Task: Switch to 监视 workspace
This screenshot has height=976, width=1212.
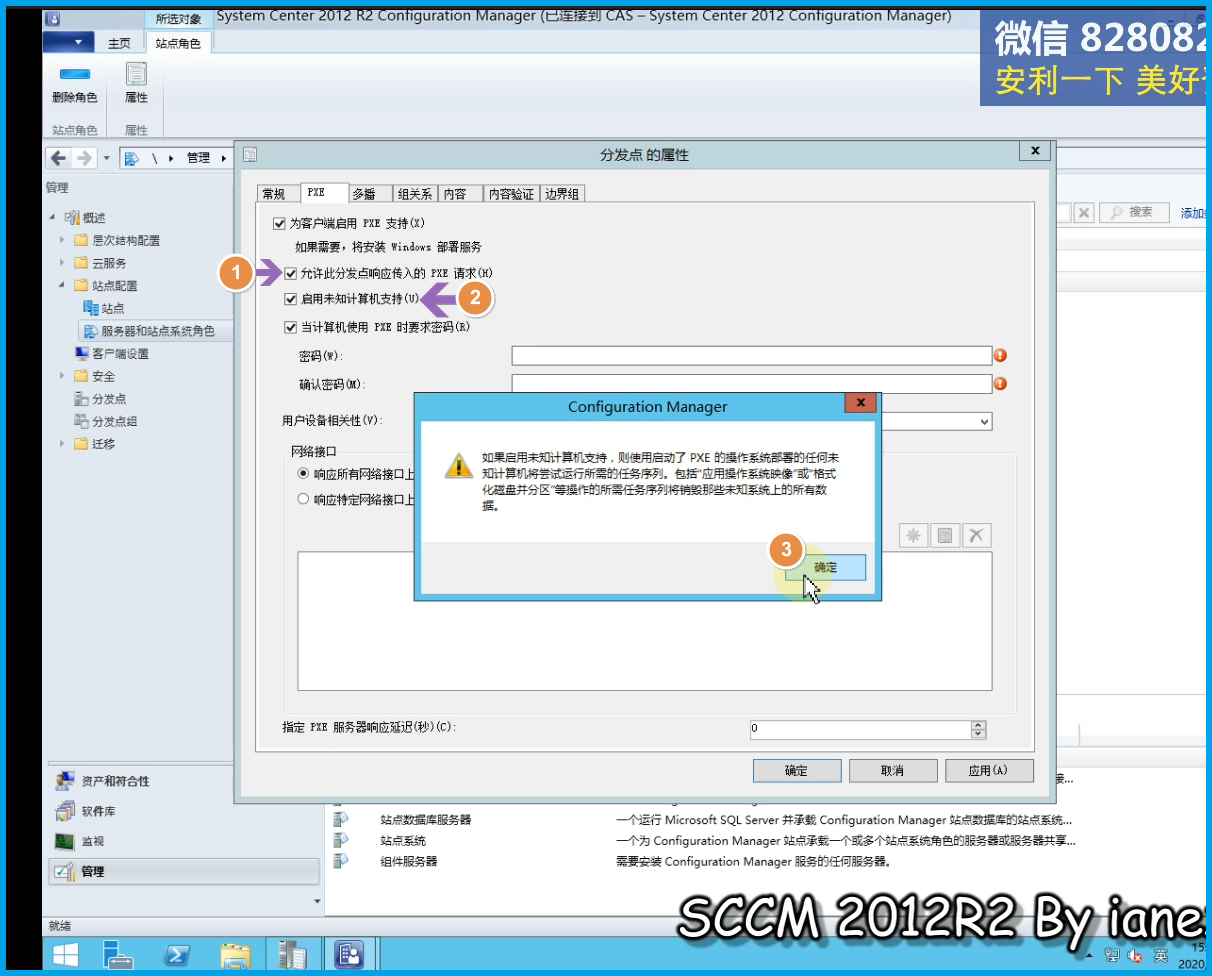Action: click(x=92, y=841)
